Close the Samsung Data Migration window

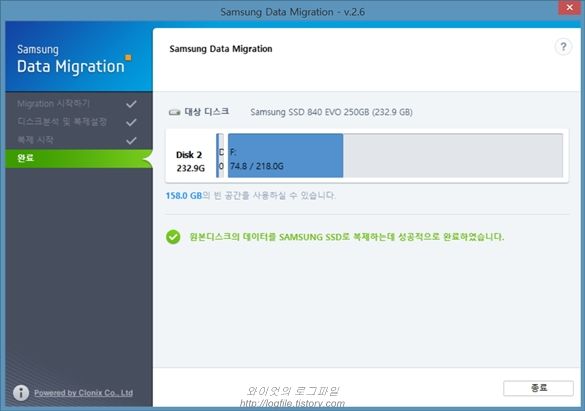click(569, 7)
